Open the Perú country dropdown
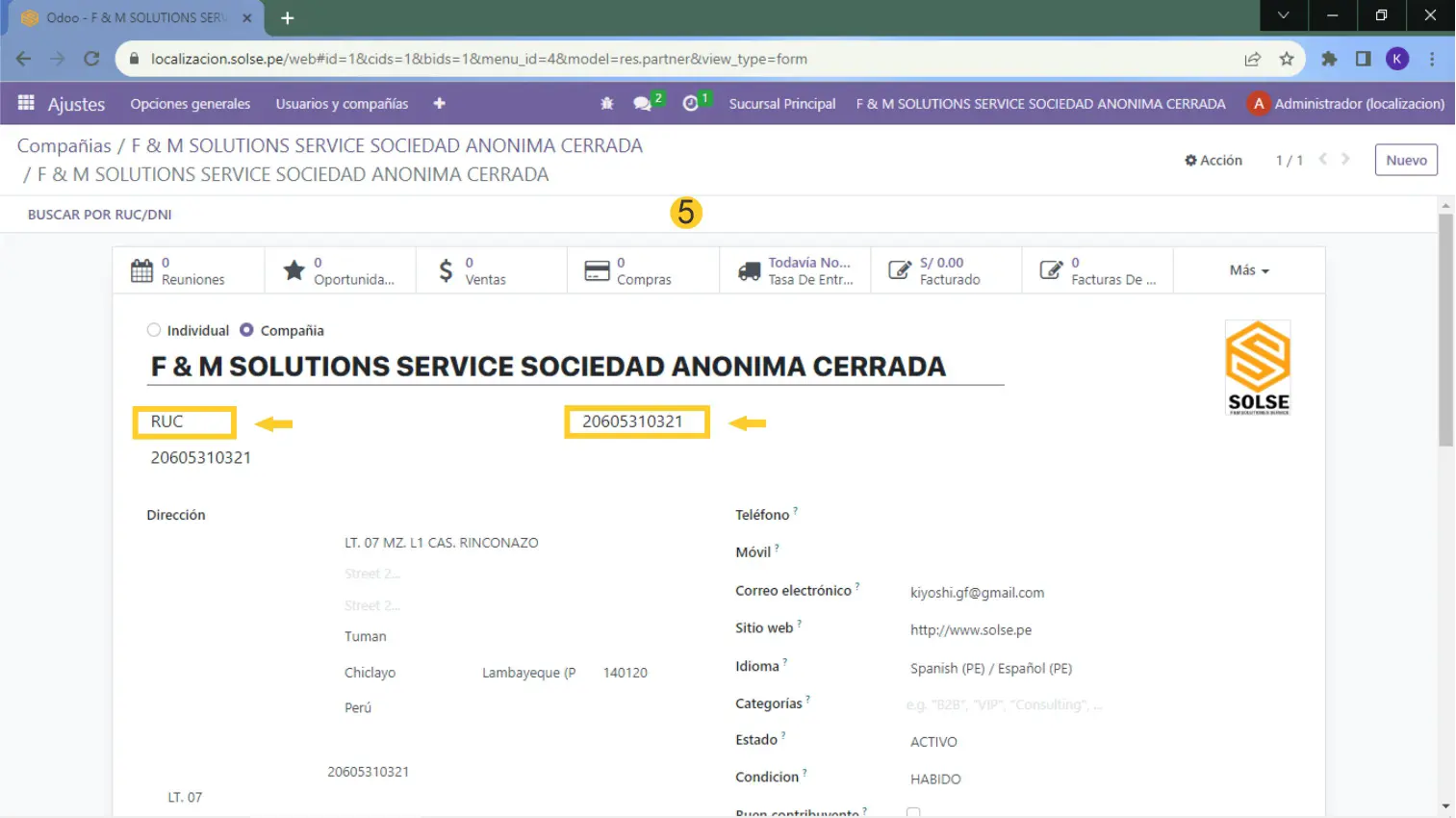Screen dimensions: 1456x818 [x=358, y=707]
